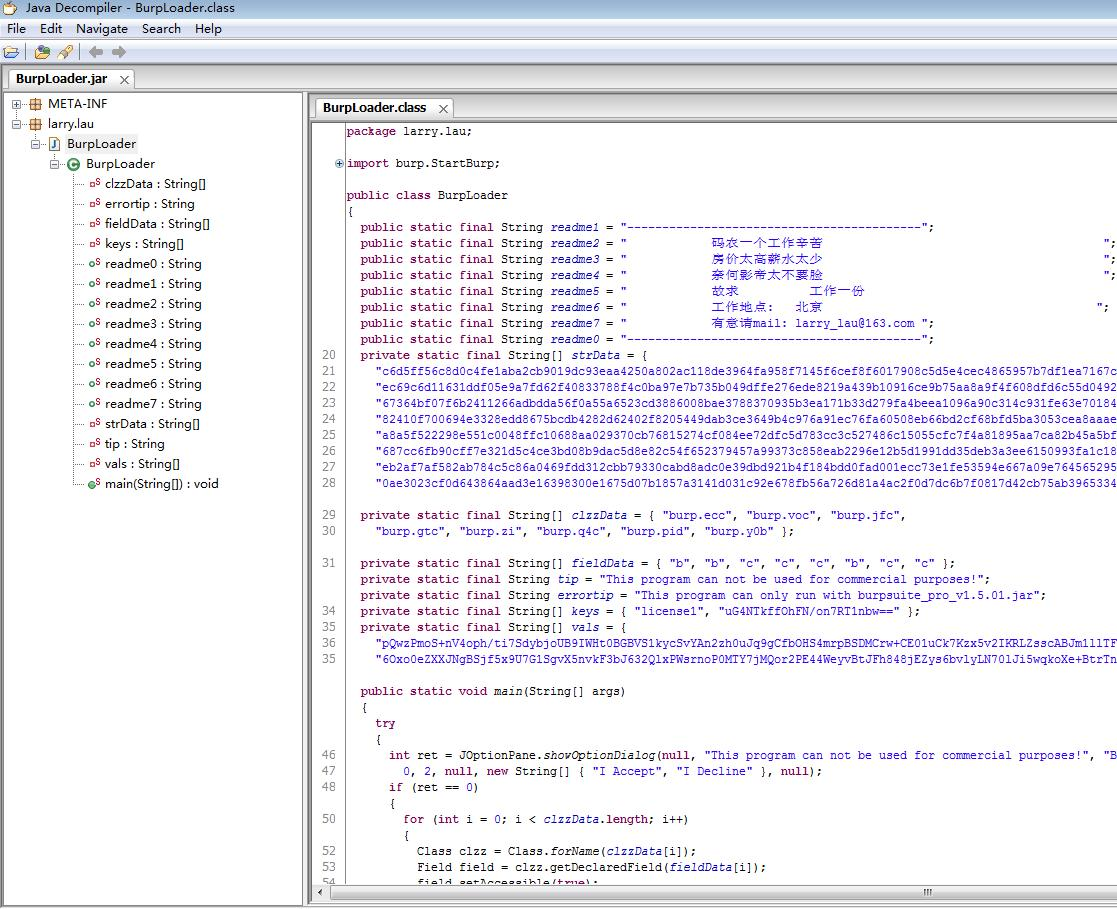This screenshot has height=909, width=1117.
Task: Click the Backward arrow icon
Action: click(96, 52)
